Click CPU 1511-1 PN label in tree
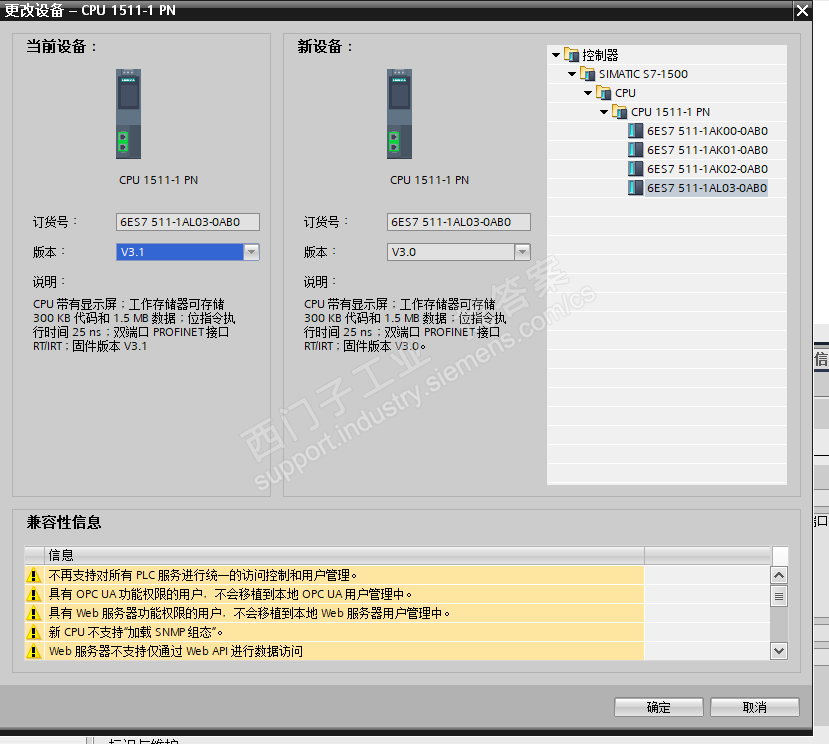The width and height of the screenshot is (829, 744). coord(670,112)
